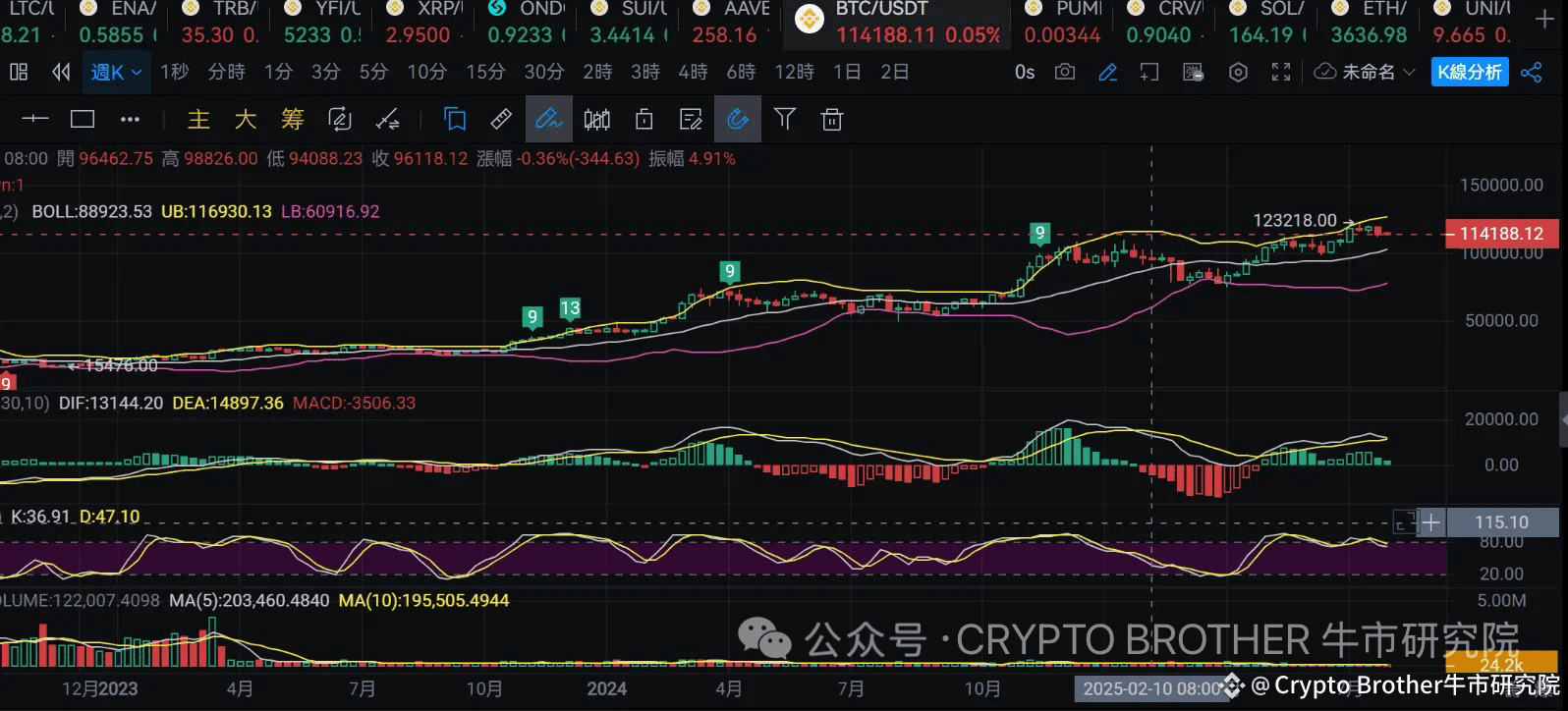Click the 13 sequence marker on chart
The image size is (1568, 711).
pyautogui.click(x=570, y=308)
